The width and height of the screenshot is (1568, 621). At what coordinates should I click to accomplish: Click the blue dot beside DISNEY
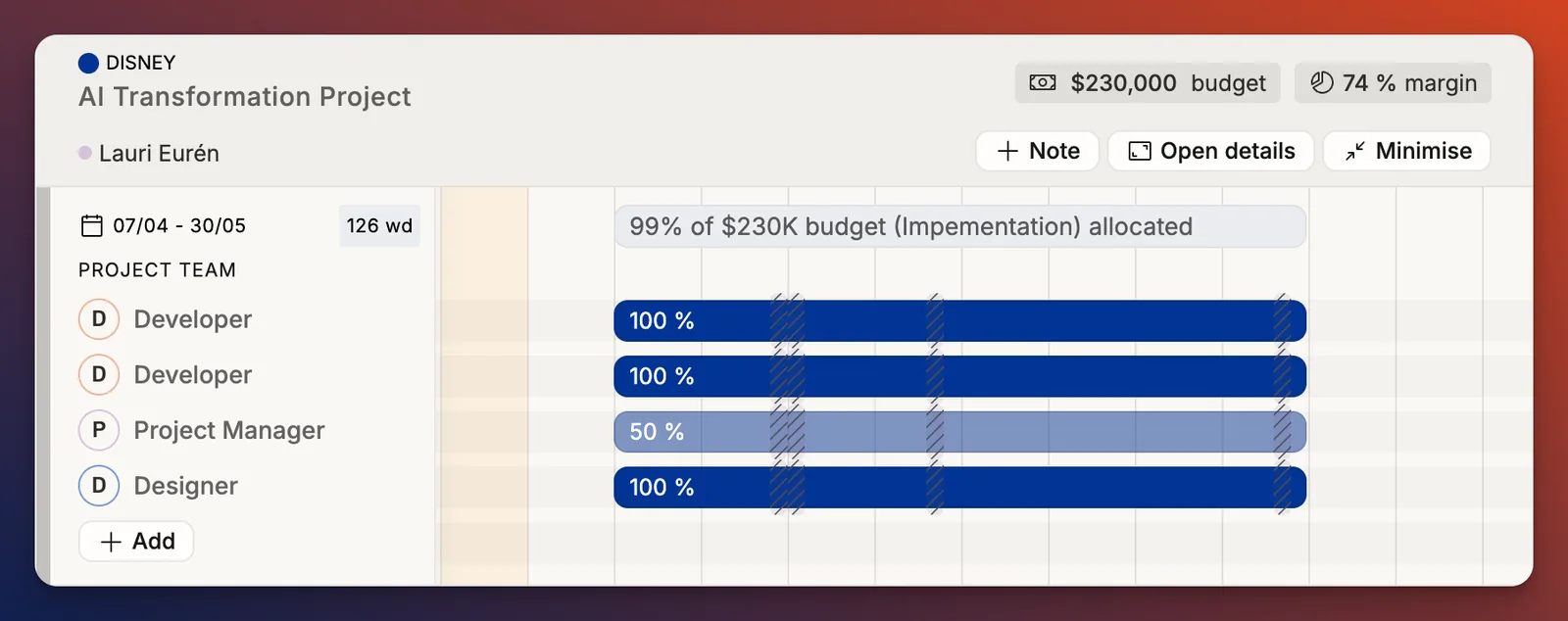pyautogui.click(x=88, y=64)
